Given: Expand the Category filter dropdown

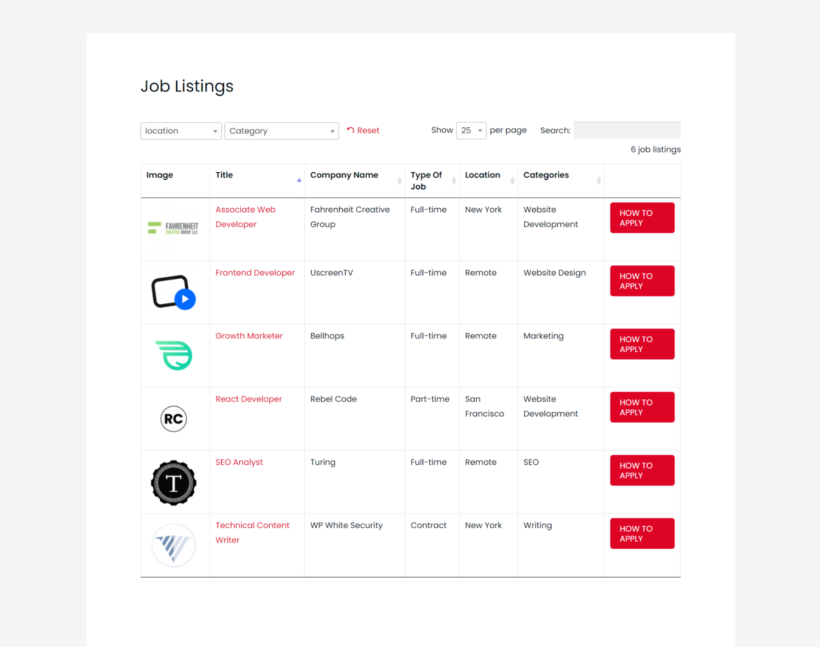Looking at the screenshot, I should click(x=282, y=131).
